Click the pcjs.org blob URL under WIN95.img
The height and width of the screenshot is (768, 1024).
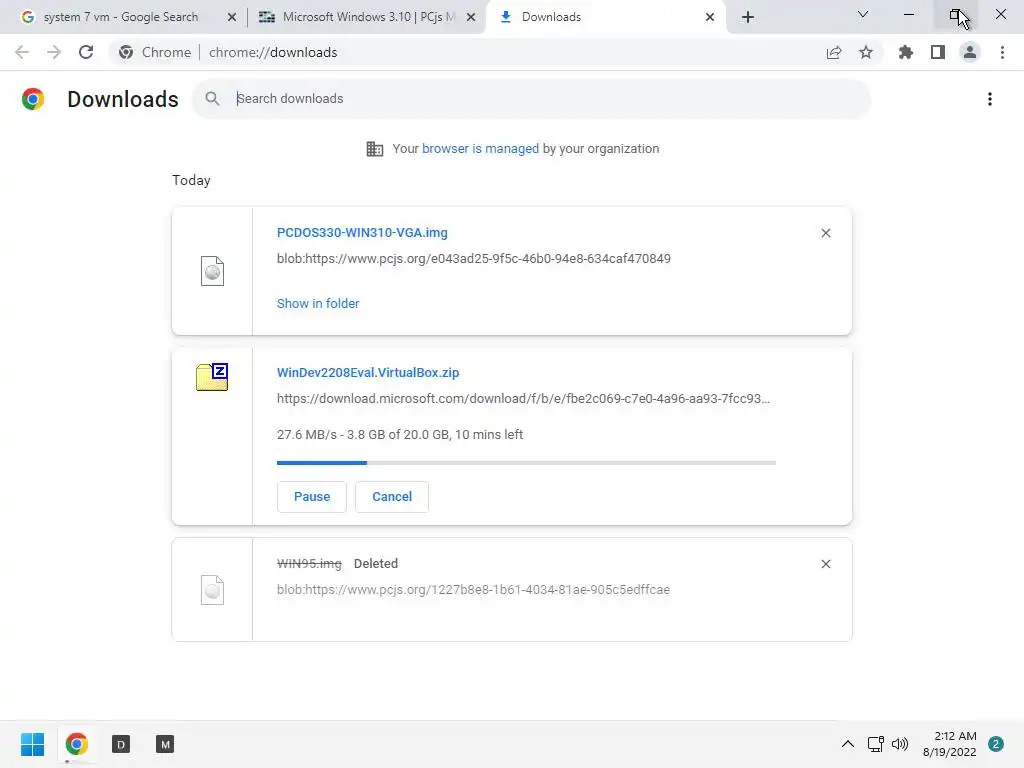click(x=473, y=590)
